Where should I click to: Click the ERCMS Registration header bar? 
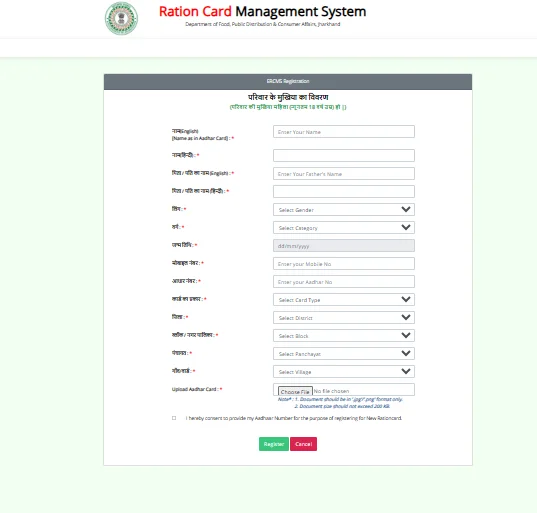pyautogui.click(x=288, y=82)
